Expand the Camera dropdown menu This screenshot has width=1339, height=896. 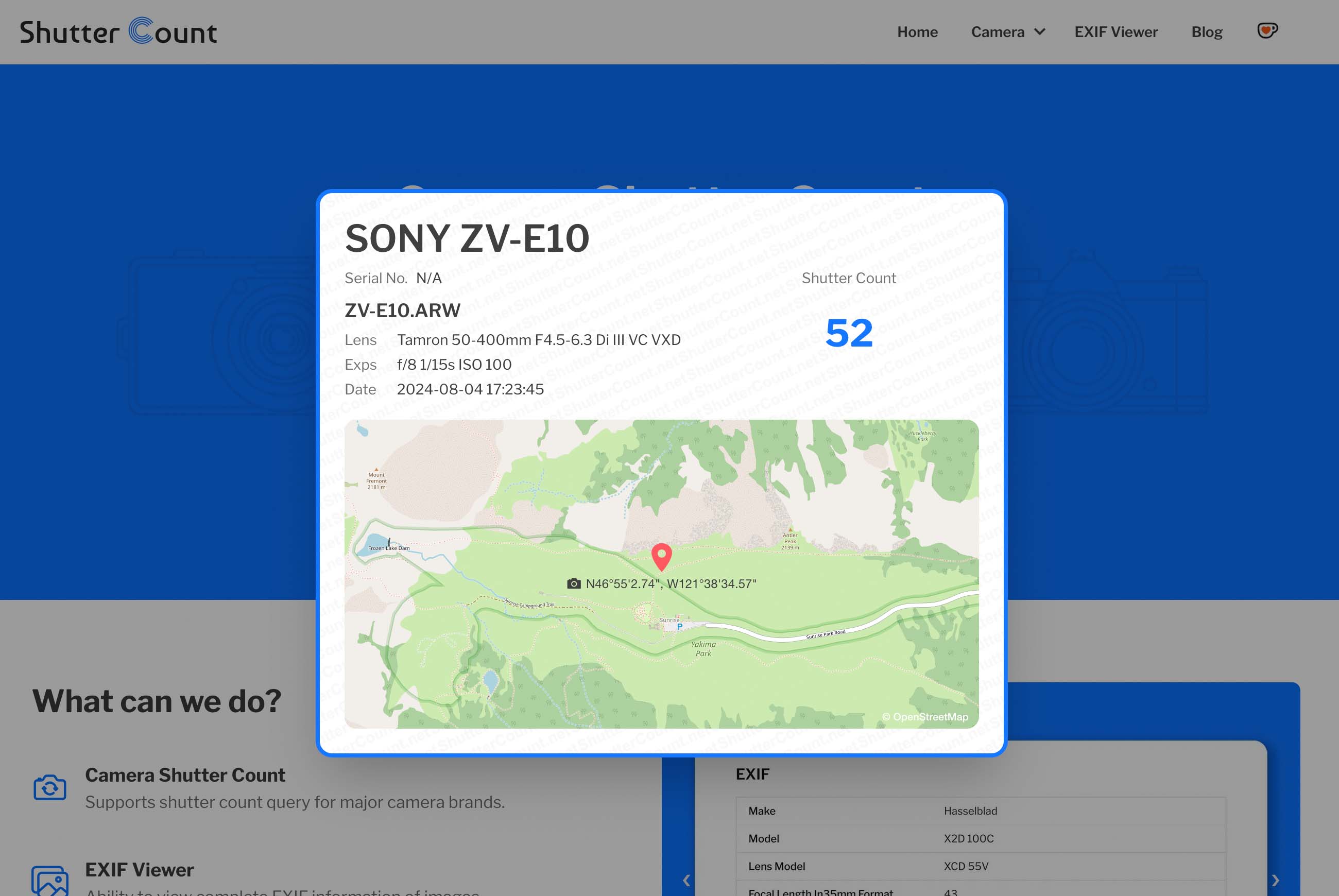coord(1008,32)
